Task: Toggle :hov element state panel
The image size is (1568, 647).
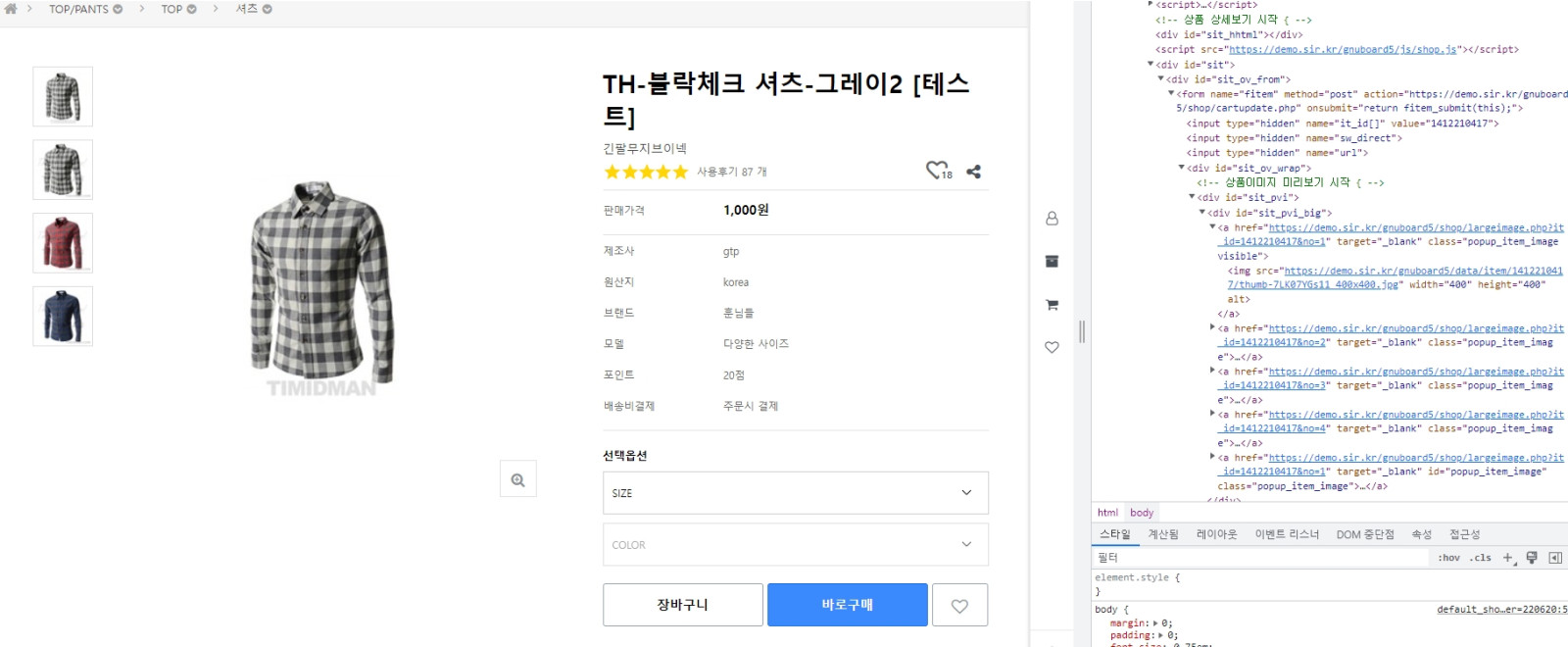Action: [1448, 558]
